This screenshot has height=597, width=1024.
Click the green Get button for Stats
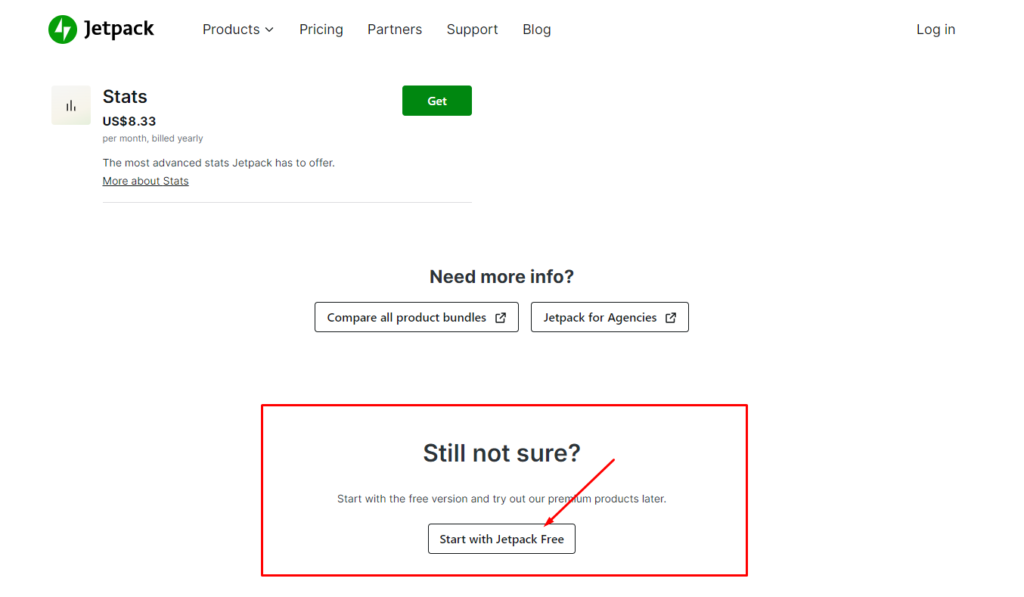coord(437,101)
